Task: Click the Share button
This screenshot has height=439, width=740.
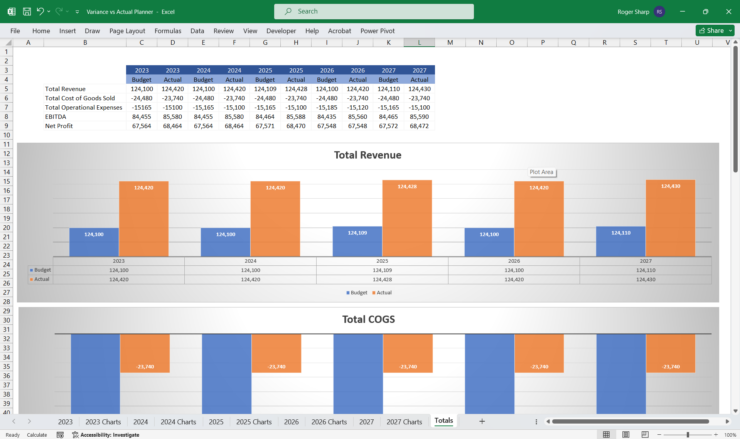Action: coord(711,30)
